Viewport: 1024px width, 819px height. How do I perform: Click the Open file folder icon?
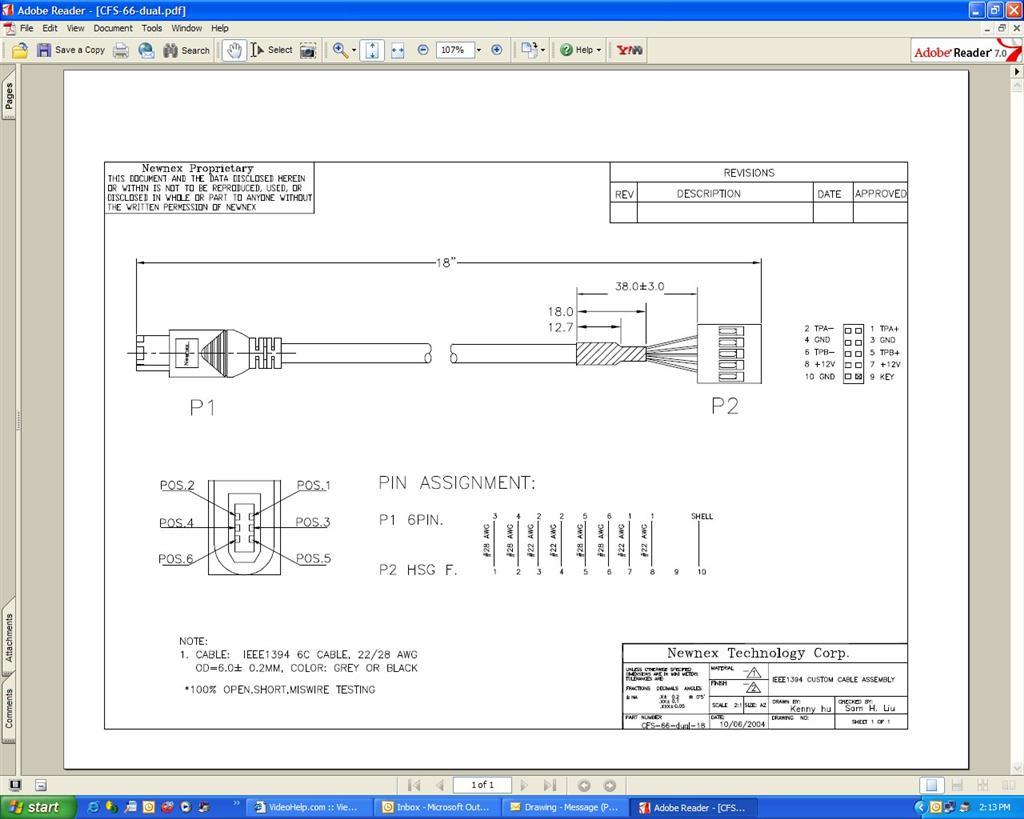pos(20,50)
